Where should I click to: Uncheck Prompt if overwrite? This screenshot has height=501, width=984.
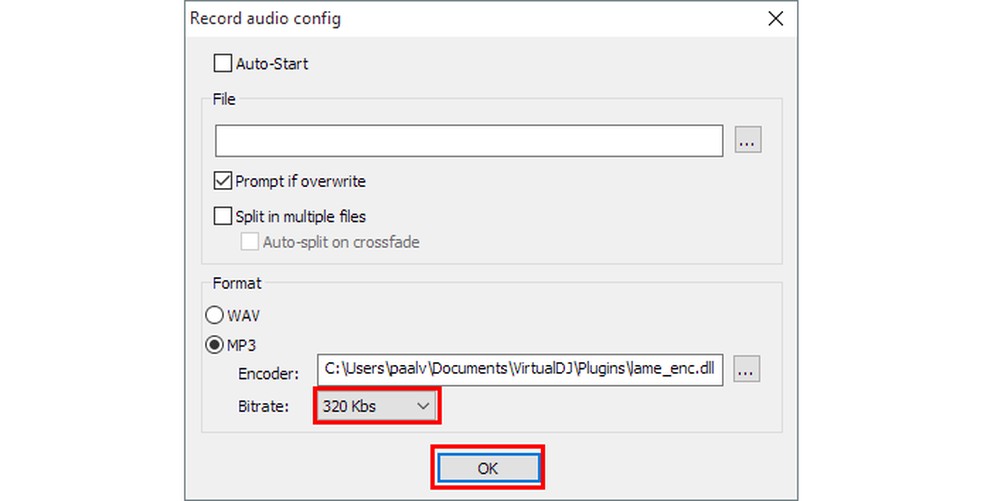pyautogui.click(x=223, y=182)
